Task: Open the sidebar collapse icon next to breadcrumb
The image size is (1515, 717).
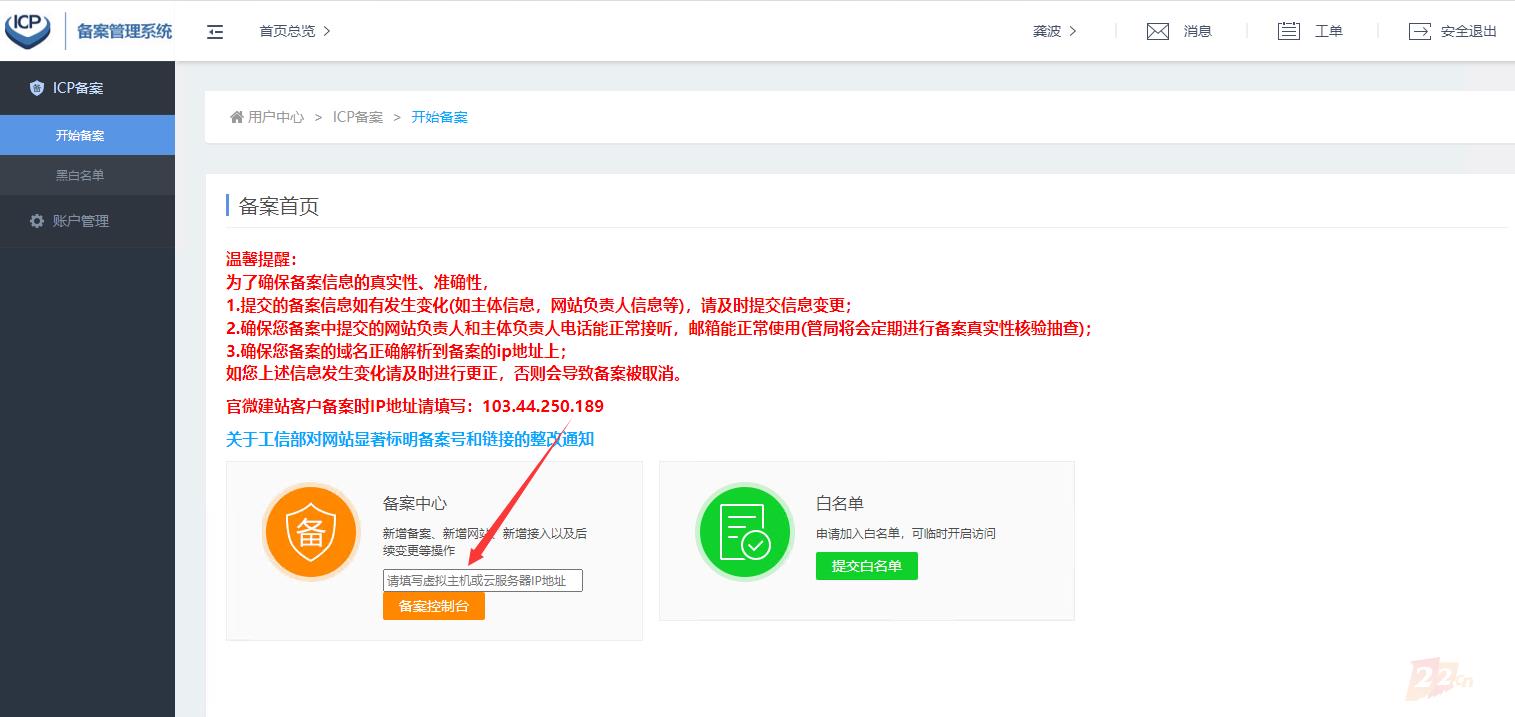Action: [215, 31]
